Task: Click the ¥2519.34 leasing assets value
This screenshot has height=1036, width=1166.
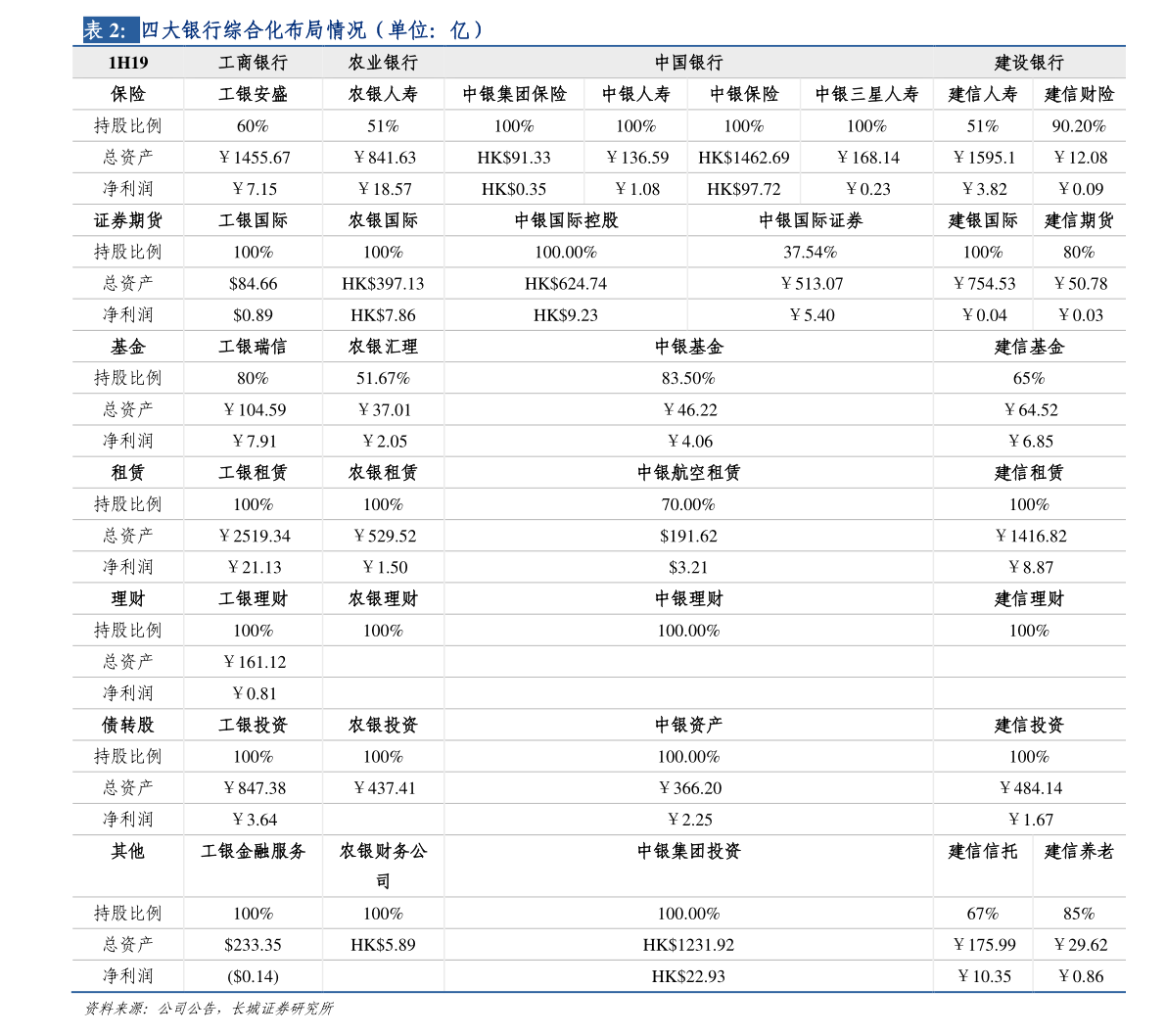Action: (x=255, y=537)
